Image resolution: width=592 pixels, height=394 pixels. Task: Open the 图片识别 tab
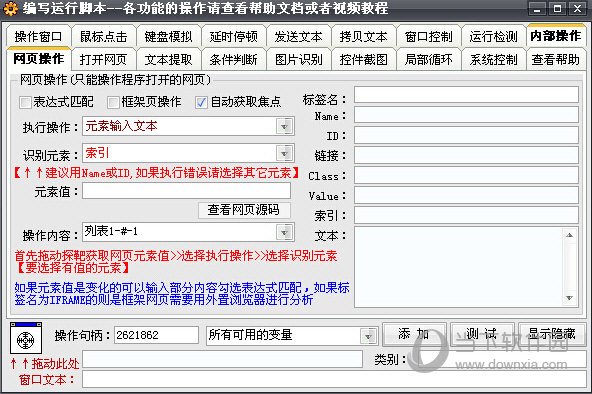[x=298, y=60]
